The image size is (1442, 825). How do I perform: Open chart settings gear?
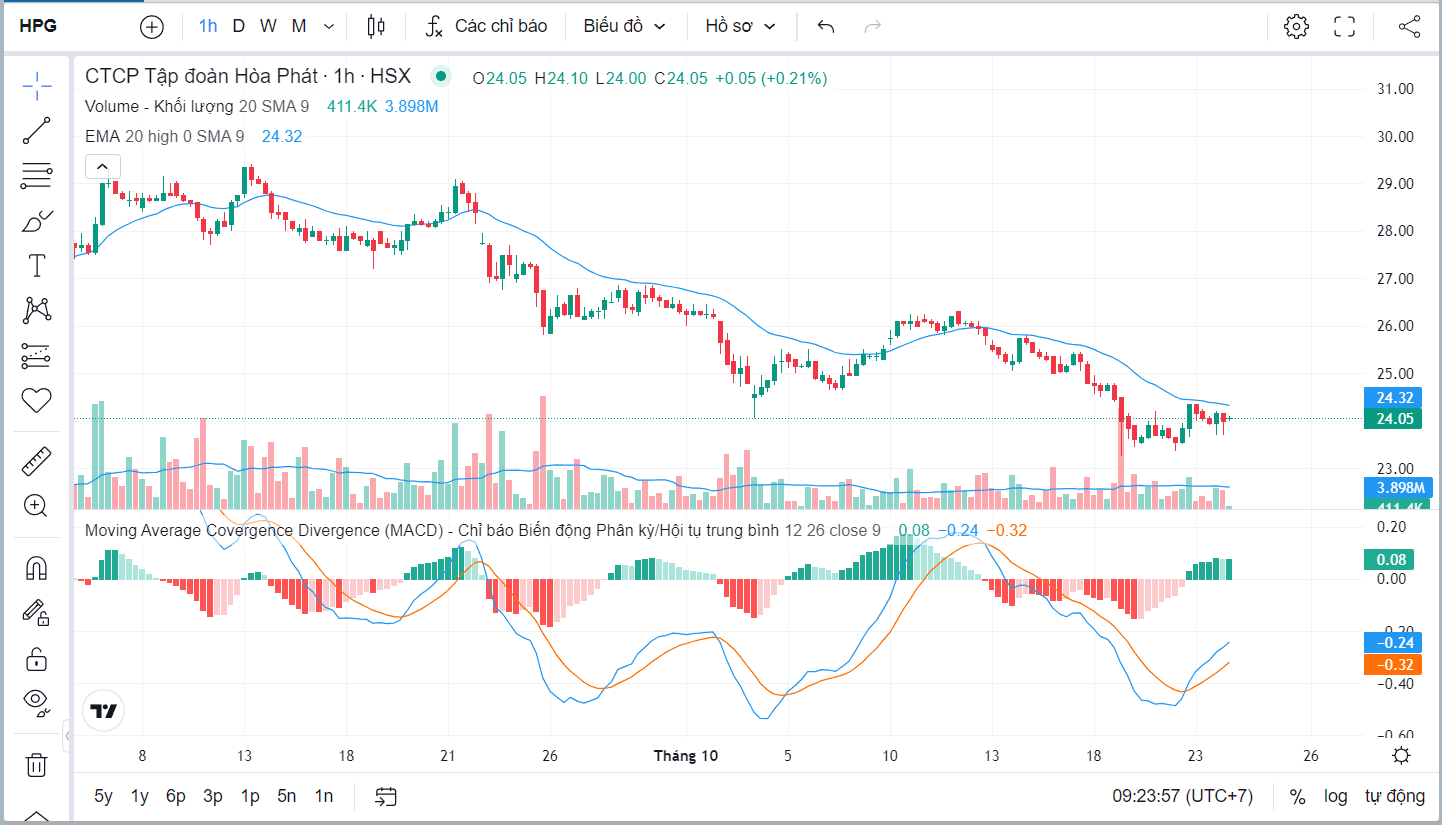[x=1297, y=27]
